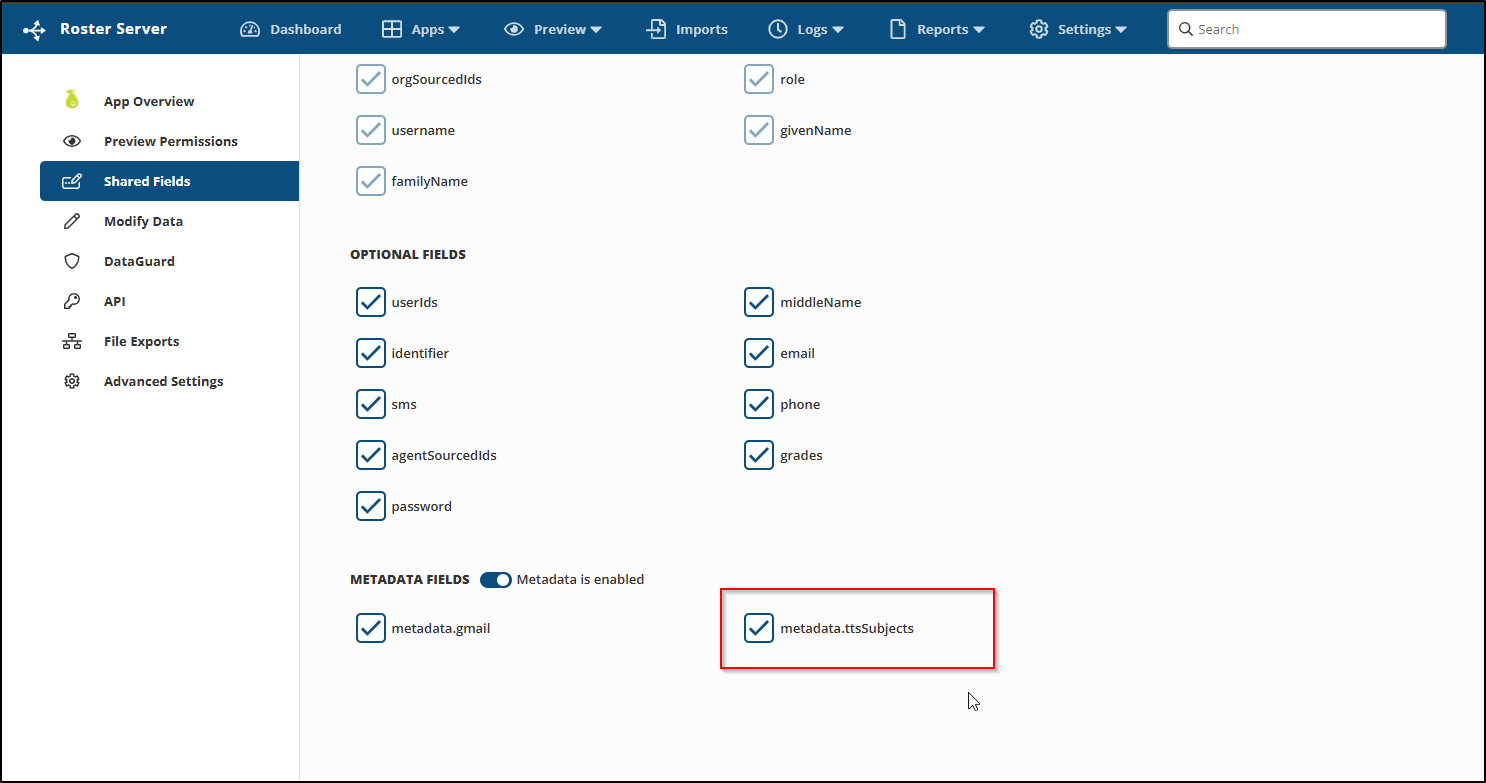Toggle the familyName checkbox
Viewport: 1486px width, 783px height.
371,181
